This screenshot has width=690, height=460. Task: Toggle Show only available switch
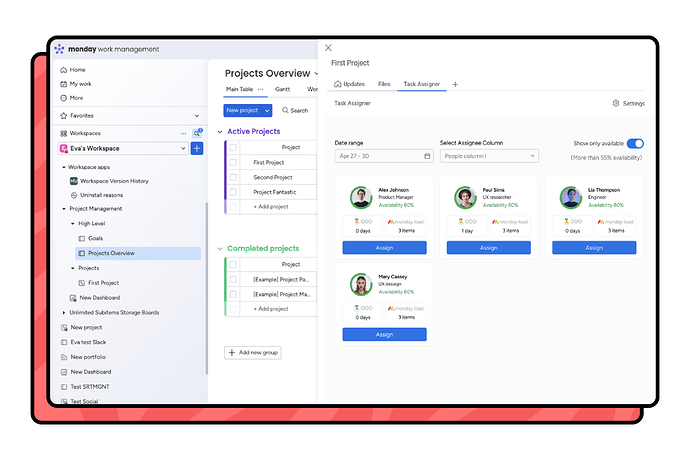tap(635, 144)
